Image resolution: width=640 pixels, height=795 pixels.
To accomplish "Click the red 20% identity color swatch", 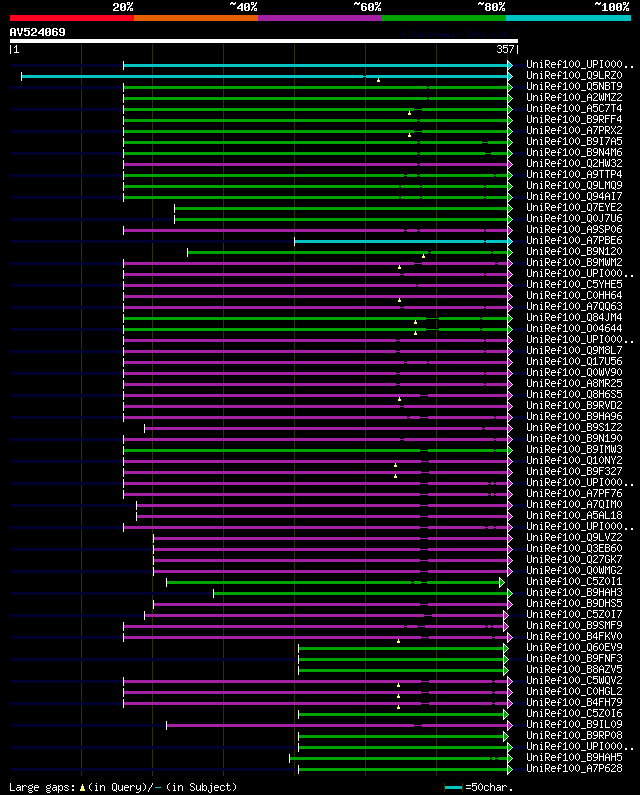I will tap(72, 18).
